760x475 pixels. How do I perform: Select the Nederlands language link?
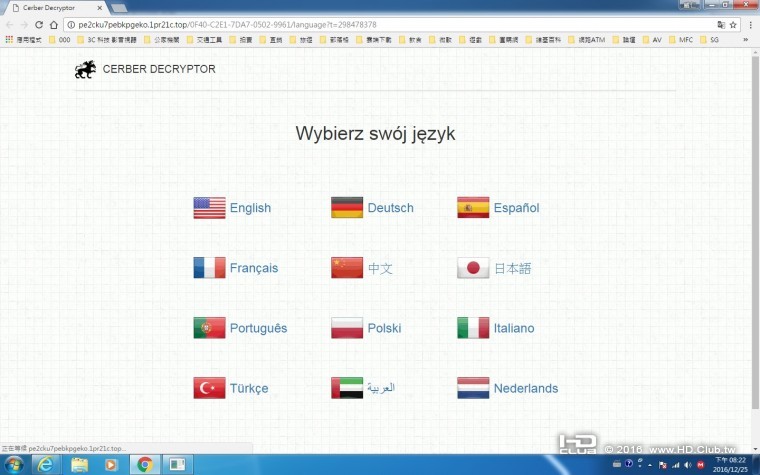tap(526, 388)
